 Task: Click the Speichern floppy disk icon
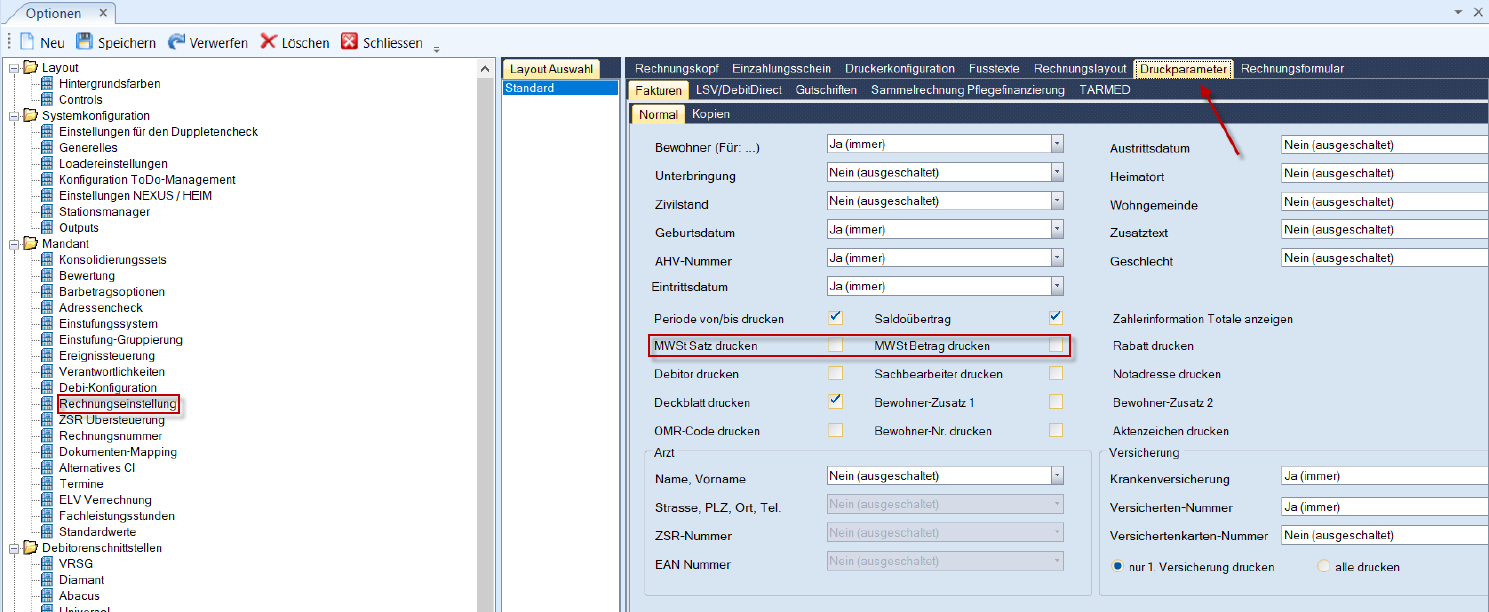pos(84,42)
